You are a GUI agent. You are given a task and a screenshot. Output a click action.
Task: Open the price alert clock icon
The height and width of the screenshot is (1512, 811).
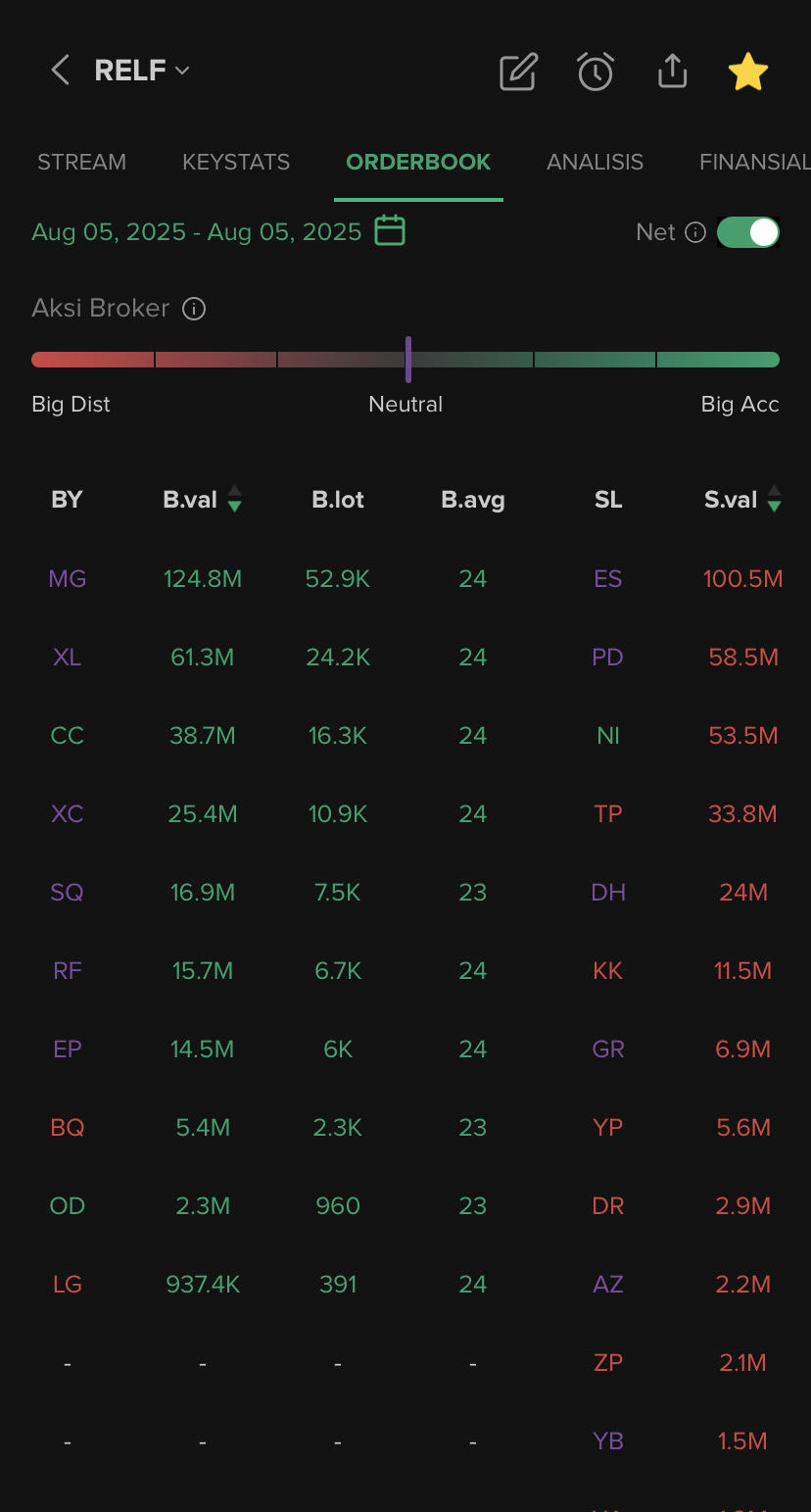coord(595,72)
